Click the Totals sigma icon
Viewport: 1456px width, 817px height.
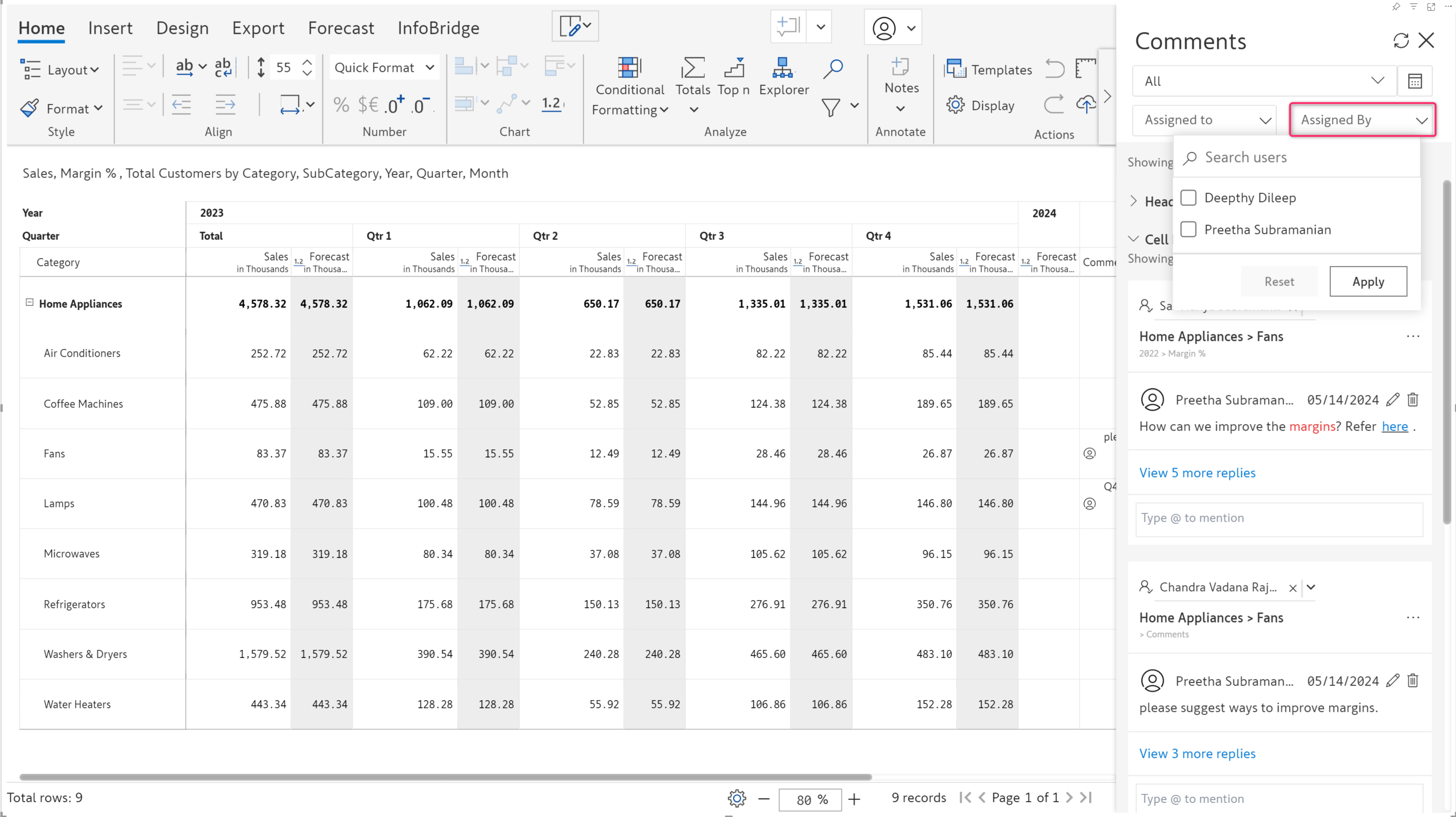[692, 68]
